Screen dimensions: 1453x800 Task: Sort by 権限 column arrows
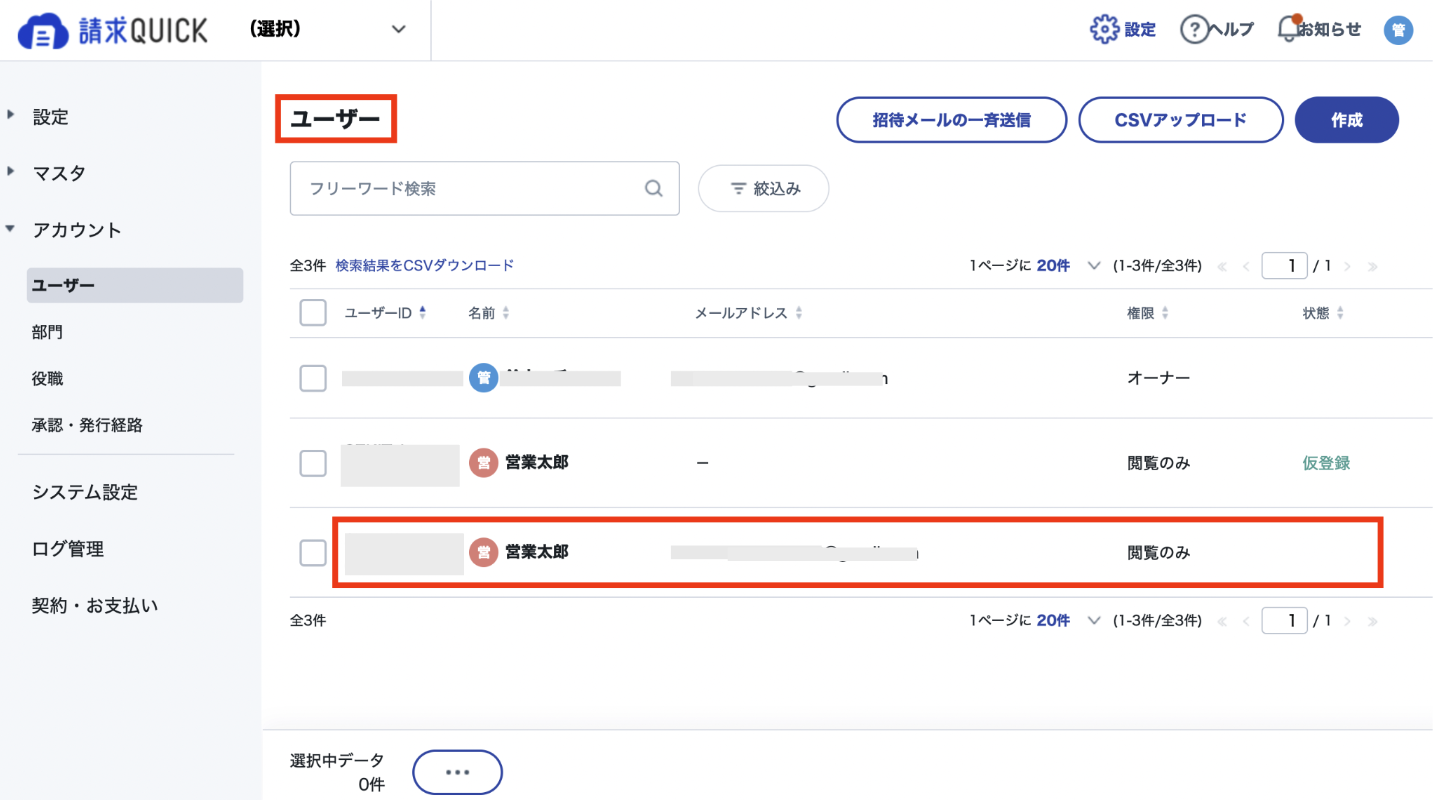[1165, 313]
